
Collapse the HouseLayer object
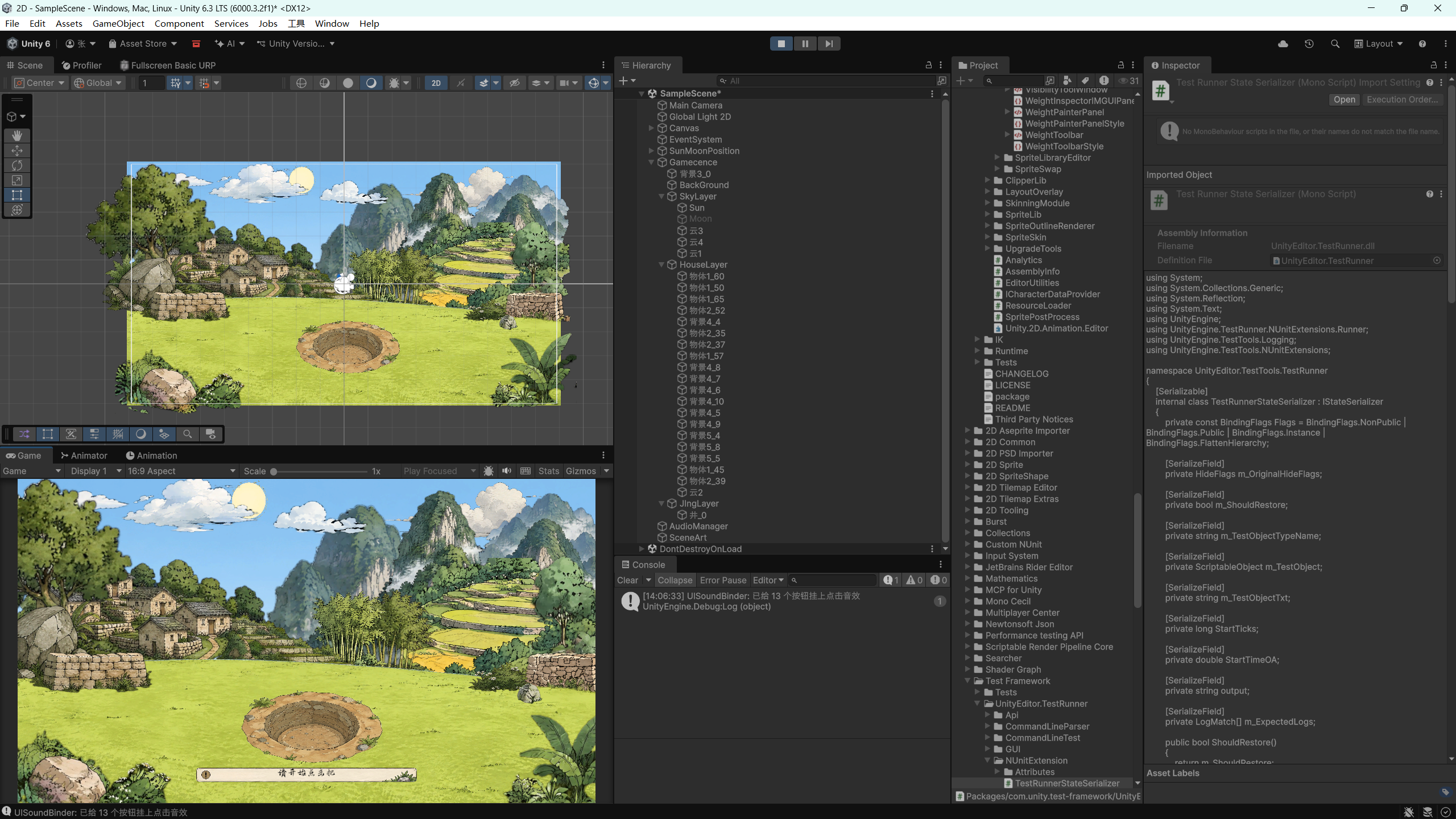point(661,264)
